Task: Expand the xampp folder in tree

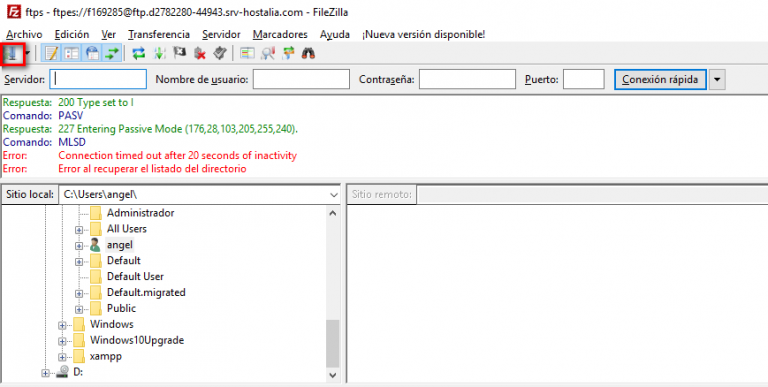Action: point(62,357)
